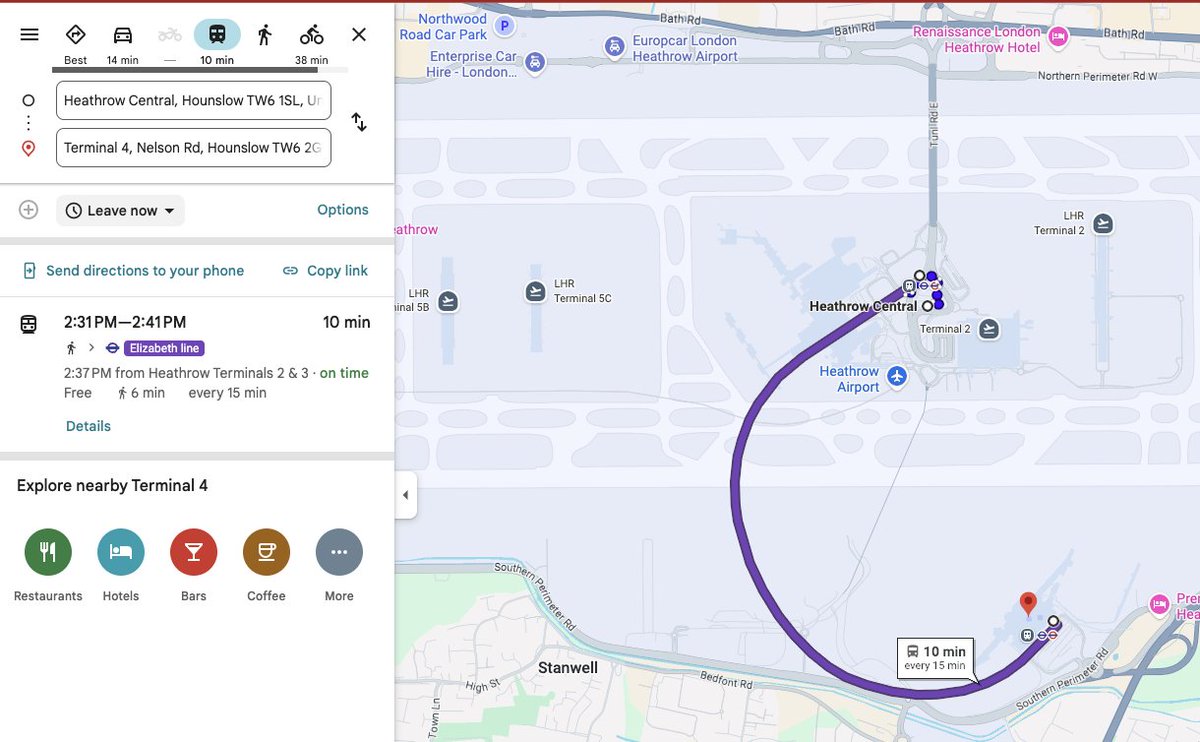Show More nearby categories

[x=339, y=565]
